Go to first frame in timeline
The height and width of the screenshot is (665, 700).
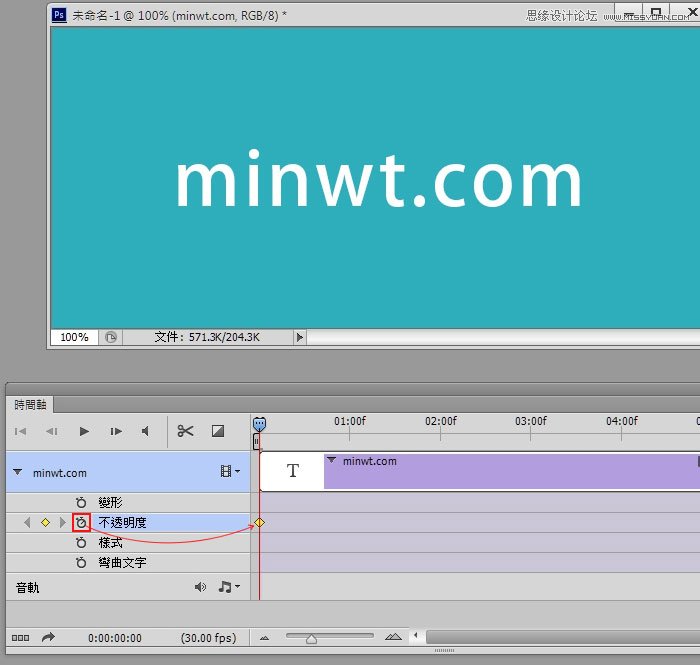click(x=21, y=431)
